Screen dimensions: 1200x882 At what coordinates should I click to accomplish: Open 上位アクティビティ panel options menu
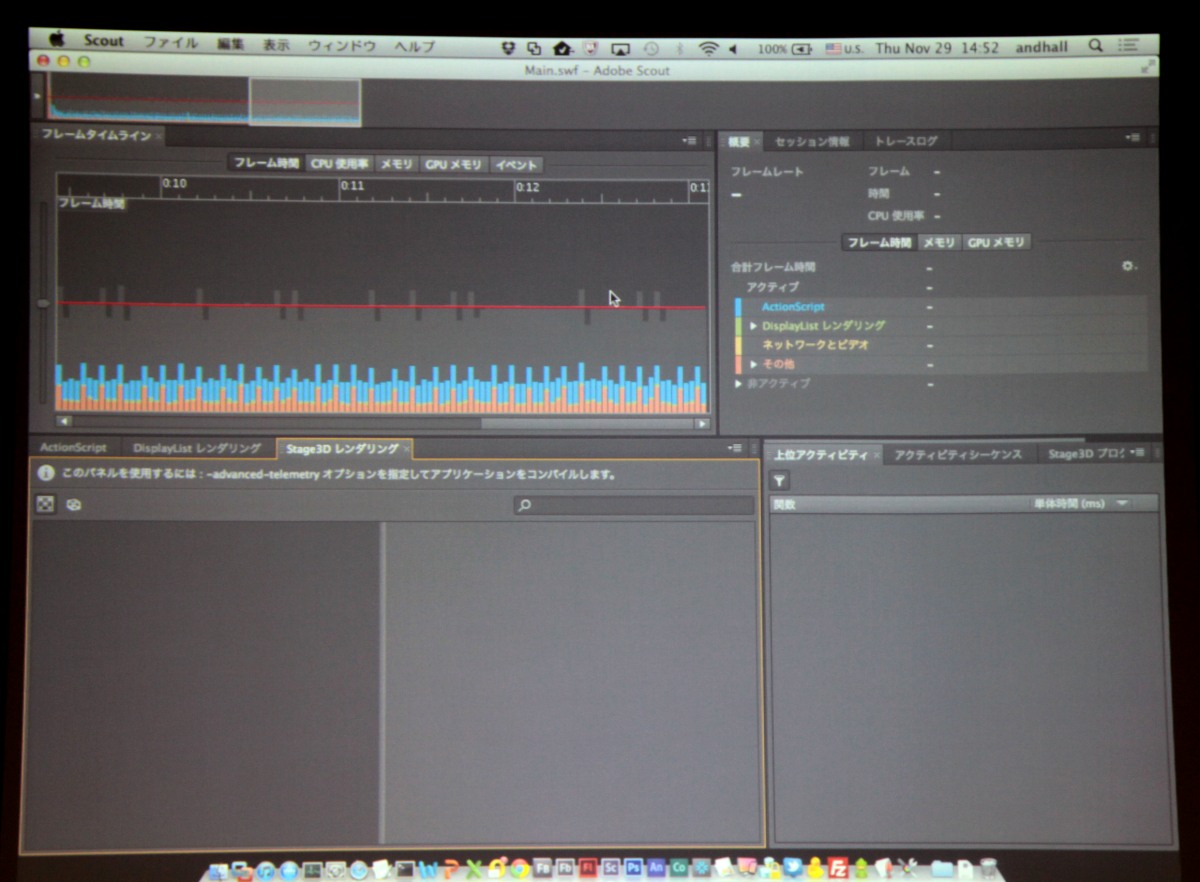click(x=1135, y=453)
